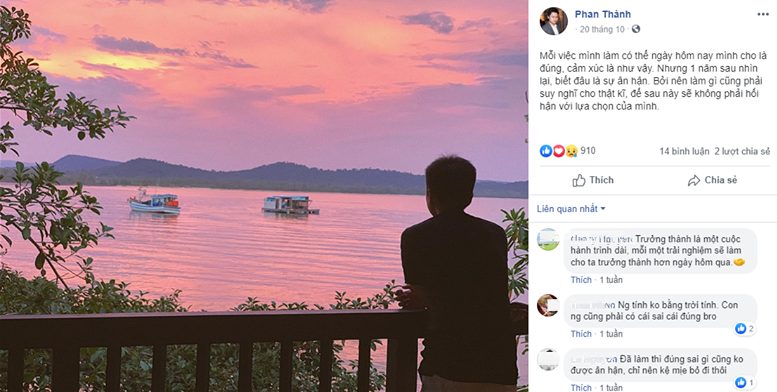Like the first comment via Thích
This screenshot has width=777, height=392.
(581, 280)
